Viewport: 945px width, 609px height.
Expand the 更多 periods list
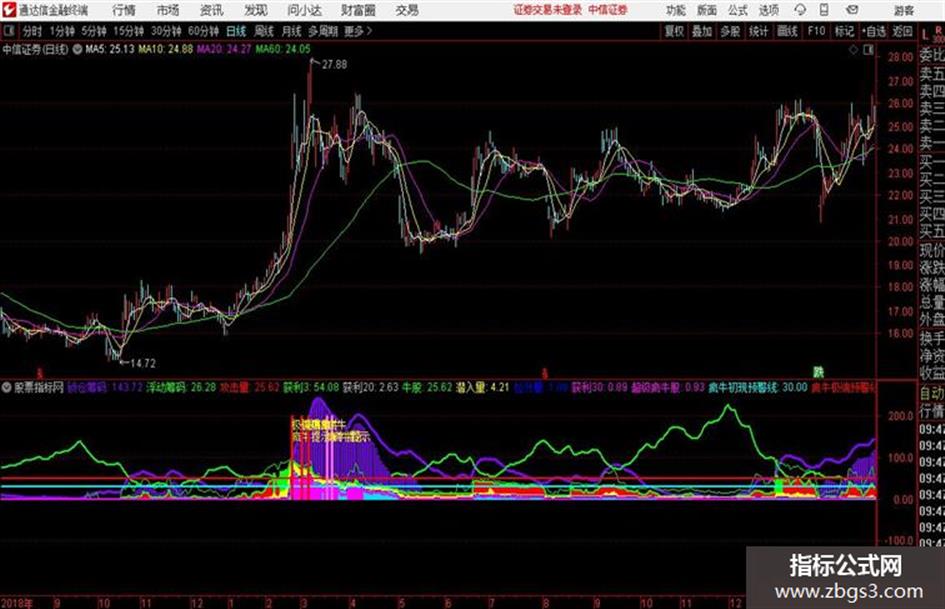point(358,31)
